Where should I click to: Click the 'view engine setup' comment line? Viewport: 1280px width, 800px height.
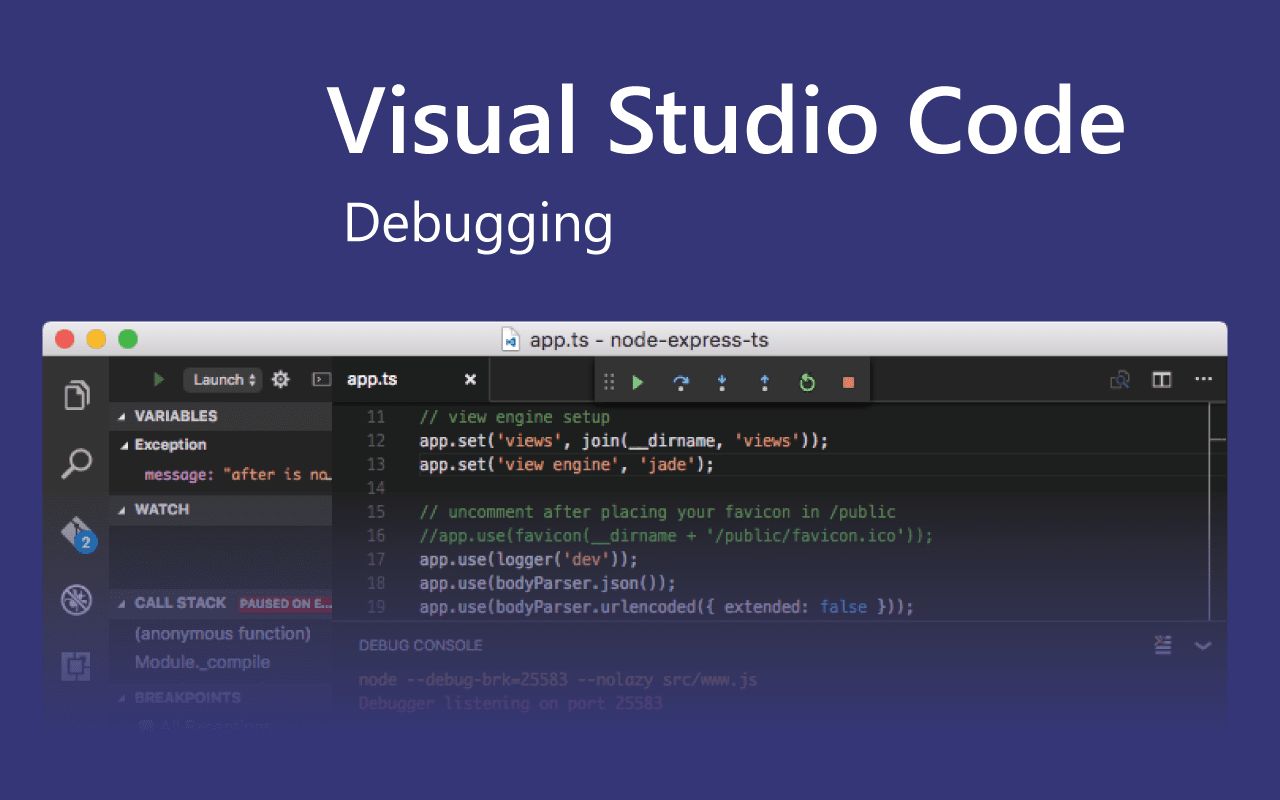(x=514, y=417)
